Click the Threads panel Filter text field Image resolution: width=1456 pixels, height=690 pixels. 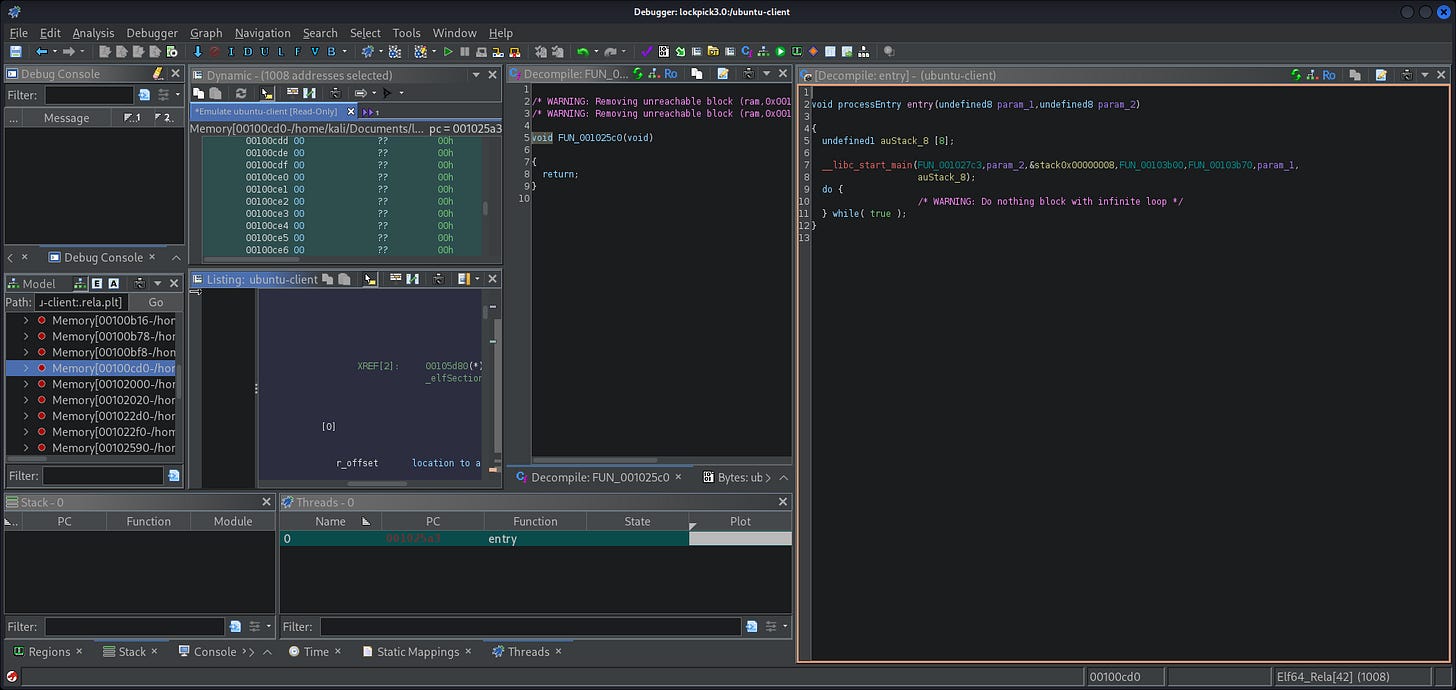530,627
